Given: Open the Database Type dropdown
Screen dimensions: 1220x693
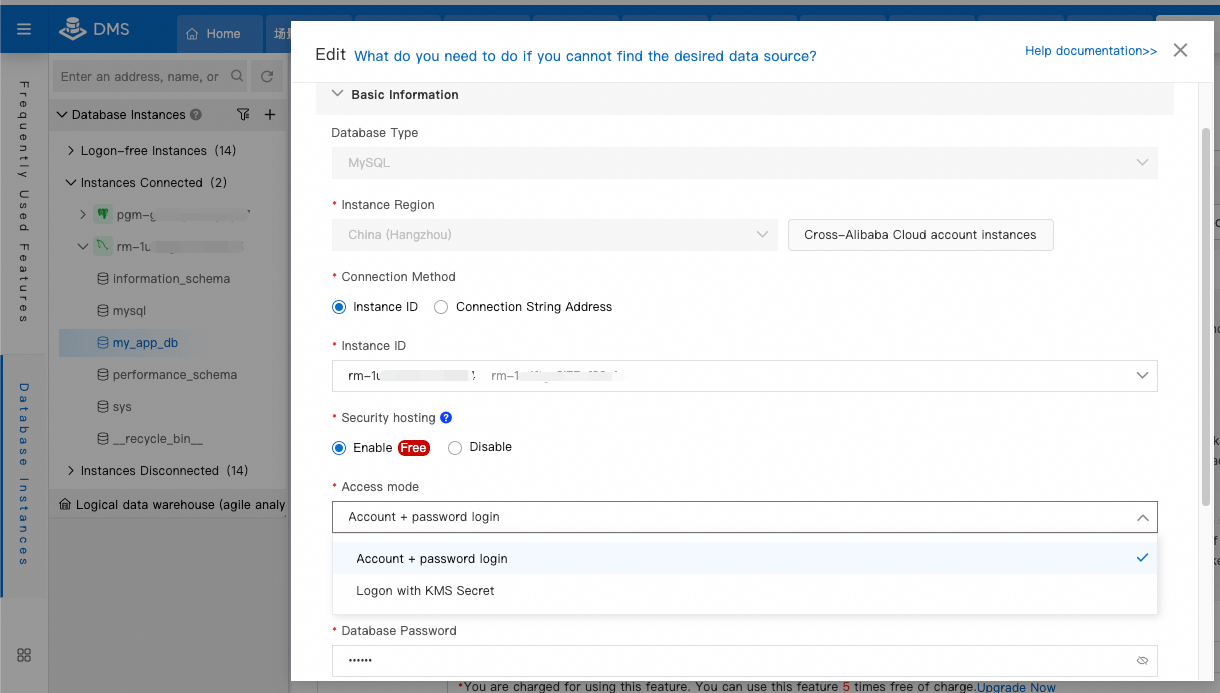Looking at the screenshot, I should (x=745, y=163).
